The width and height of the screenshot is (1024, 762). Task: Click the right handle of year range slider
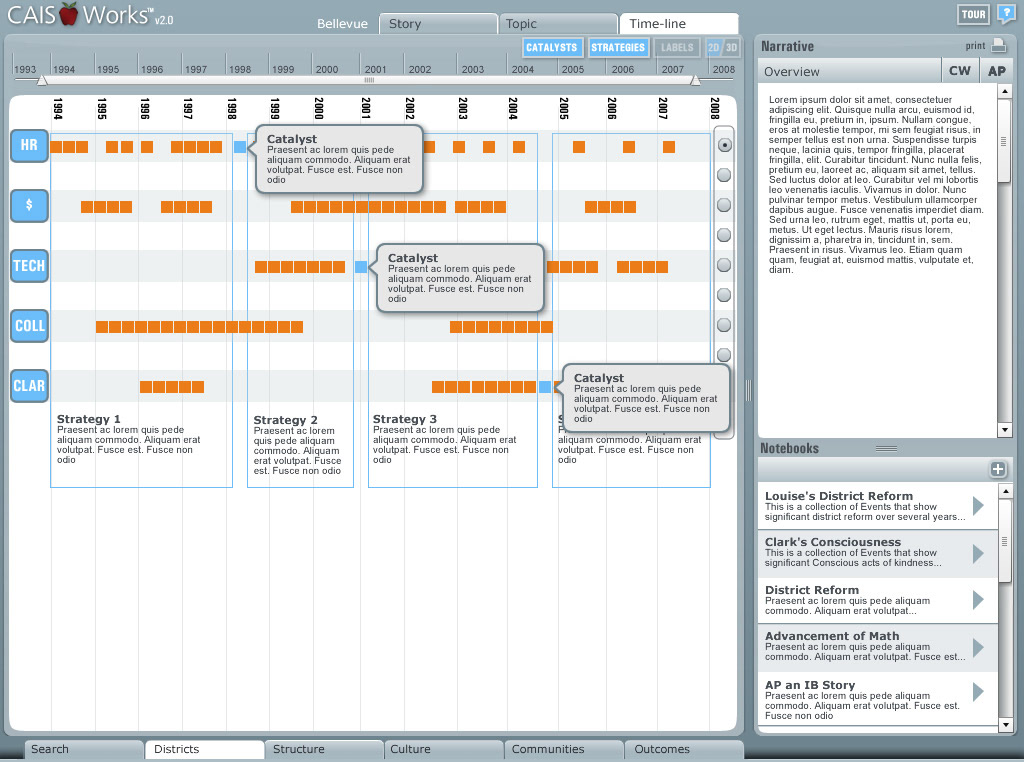[x=695, y=80]
